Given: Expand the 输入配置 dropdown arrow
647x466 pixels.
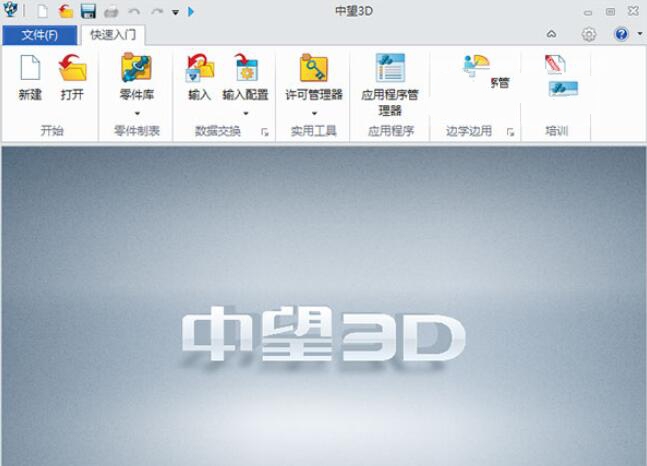Looking at the screenshot, I should (246, 113).
